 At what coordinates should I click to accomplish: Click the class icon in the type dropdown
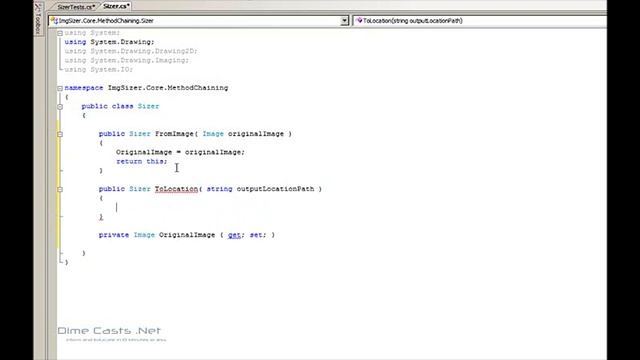click(x=54, y=20)
